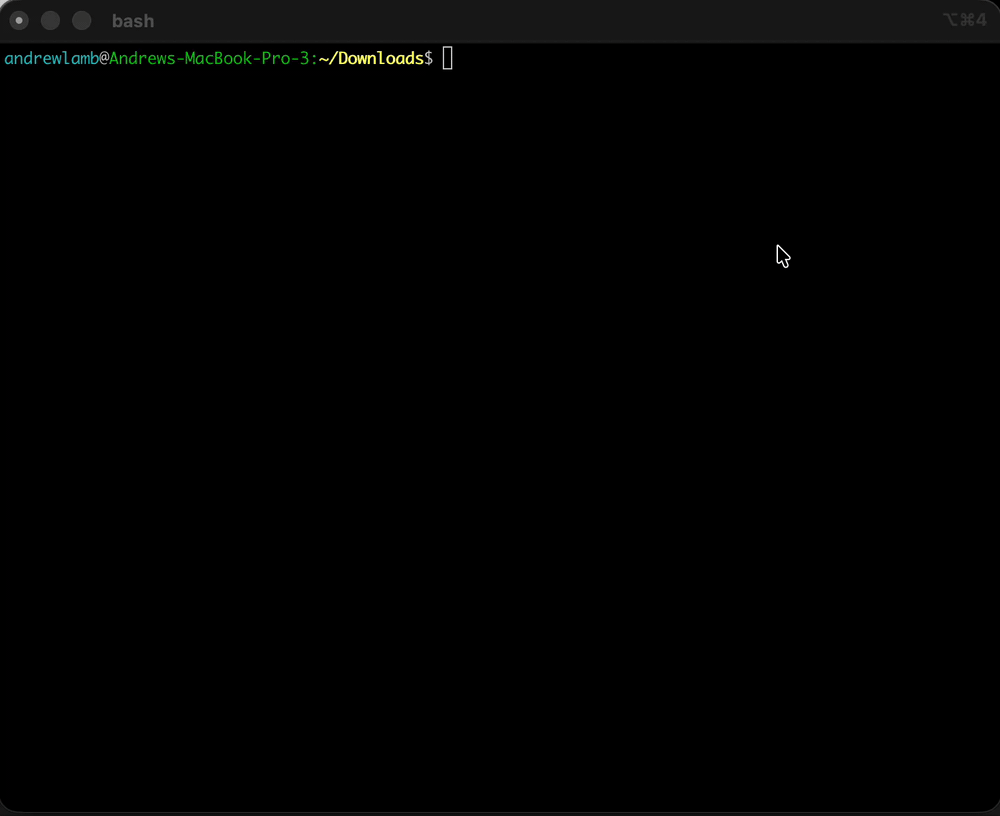Click the Andrews-MacBook-Pro-3 hostname text

209,59
